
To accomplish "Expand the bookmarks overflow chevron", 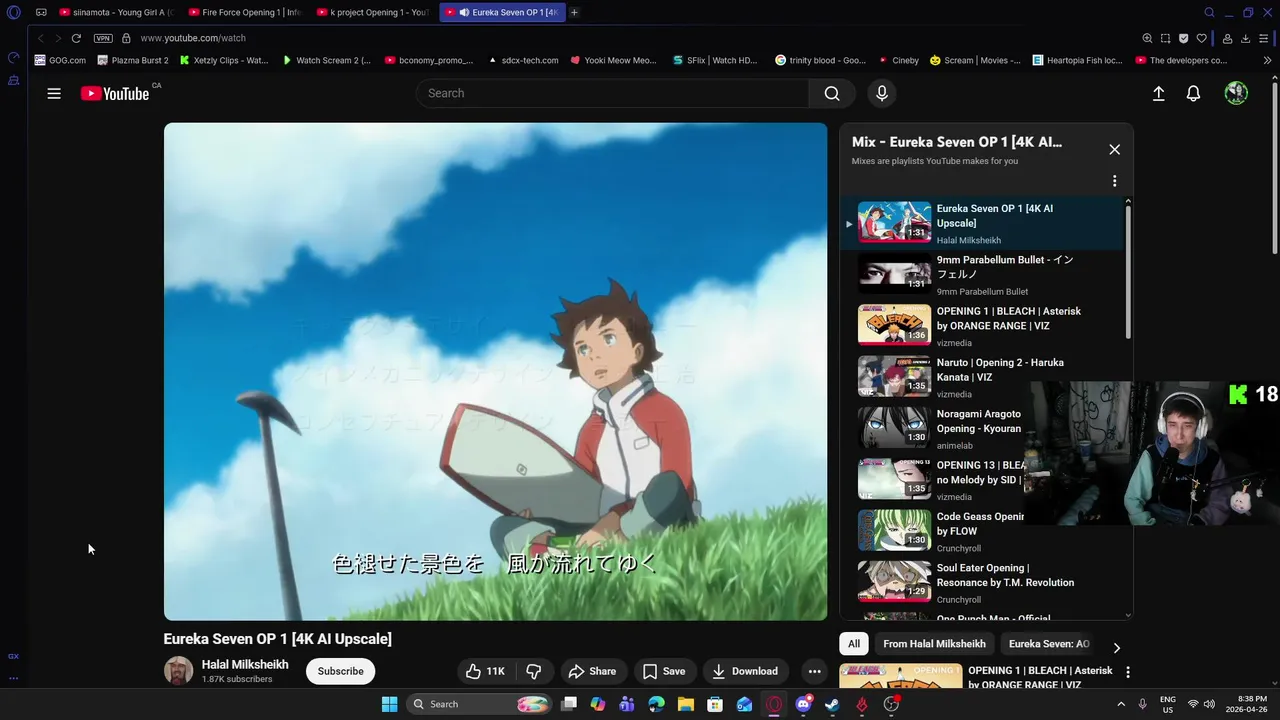I will pos(1268,60).
